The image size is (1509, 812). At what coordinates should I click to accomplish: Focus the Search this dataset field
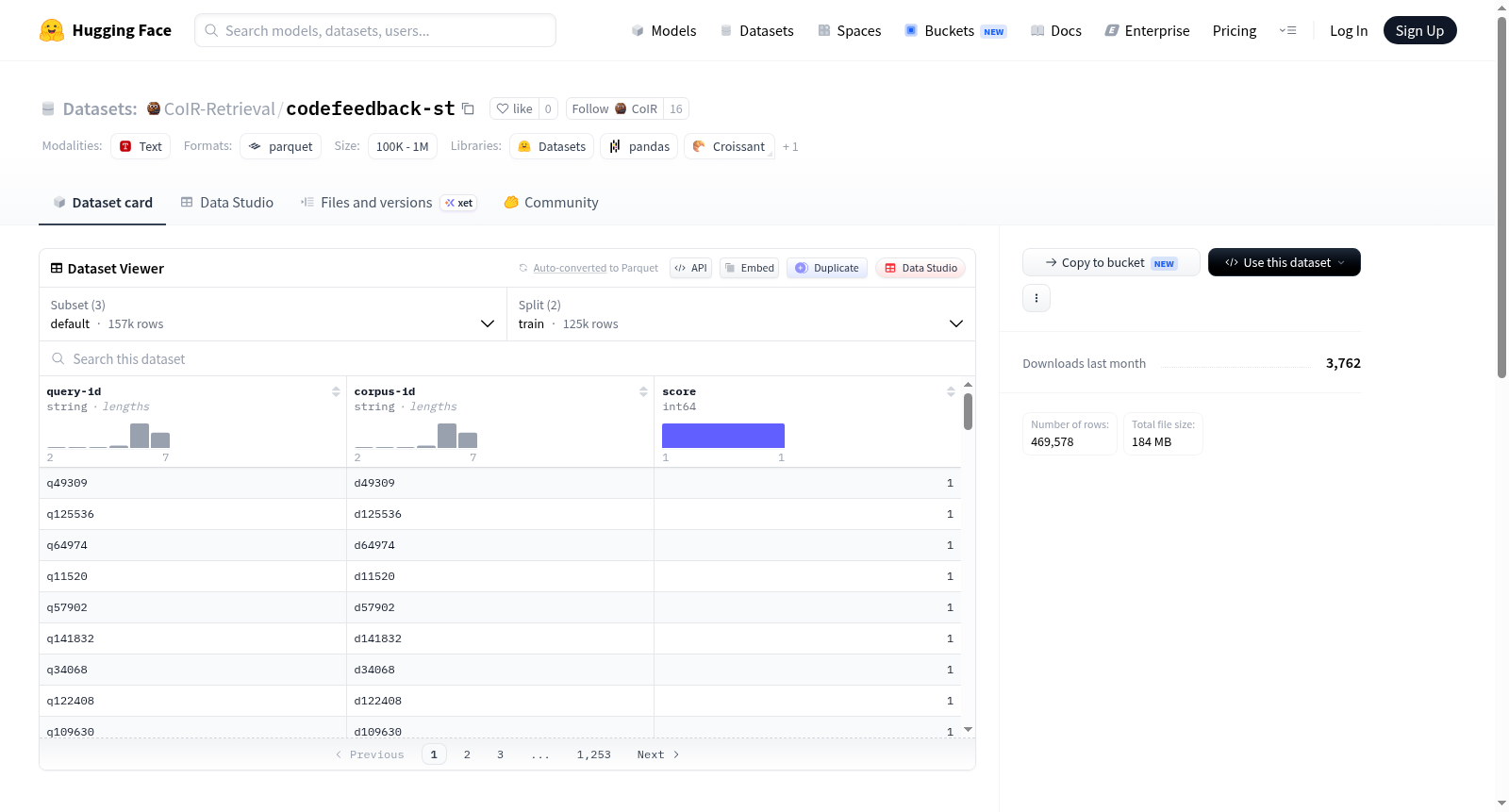point(507,358)
